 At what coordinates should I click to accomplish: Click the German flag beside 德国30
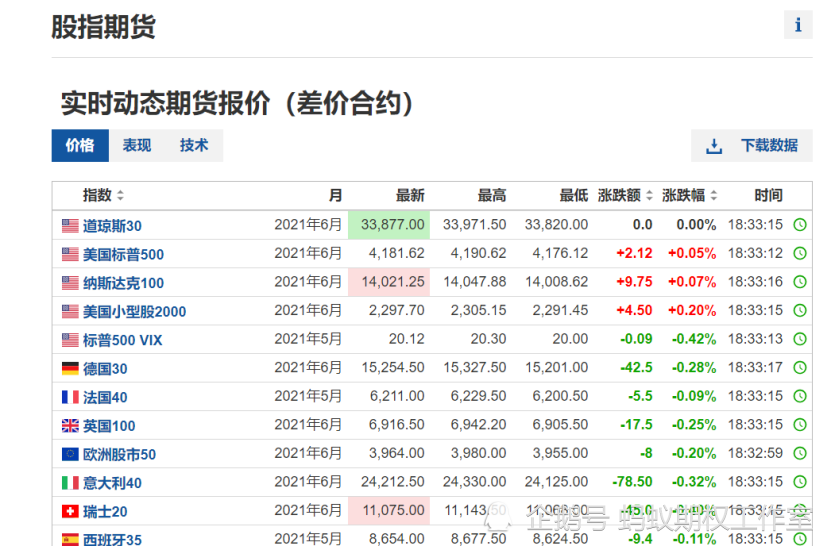point(70,368)
